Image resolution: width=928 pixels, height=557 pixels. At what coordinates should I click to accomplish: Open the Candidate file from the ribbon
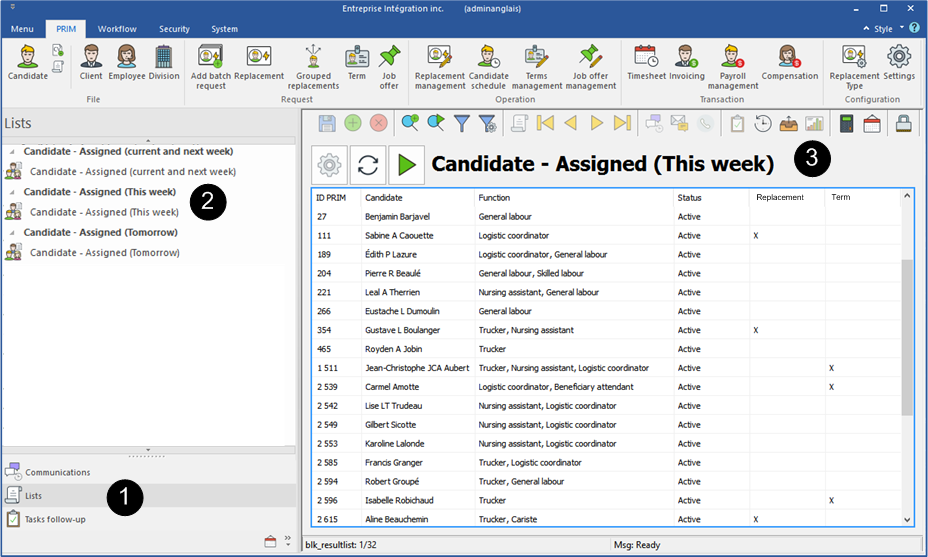click(28, 62)
